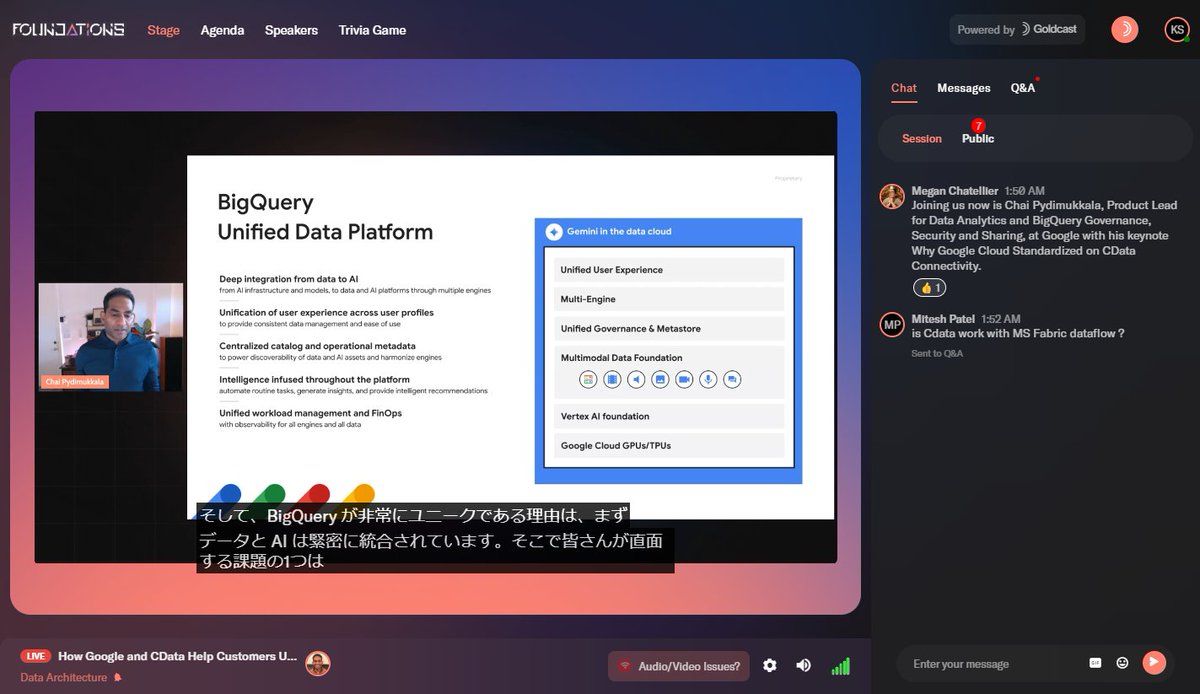This screenshot has height=694, width=1200.
Task: Click Mitesh Patel's name in chat
Action: point(945,319)
